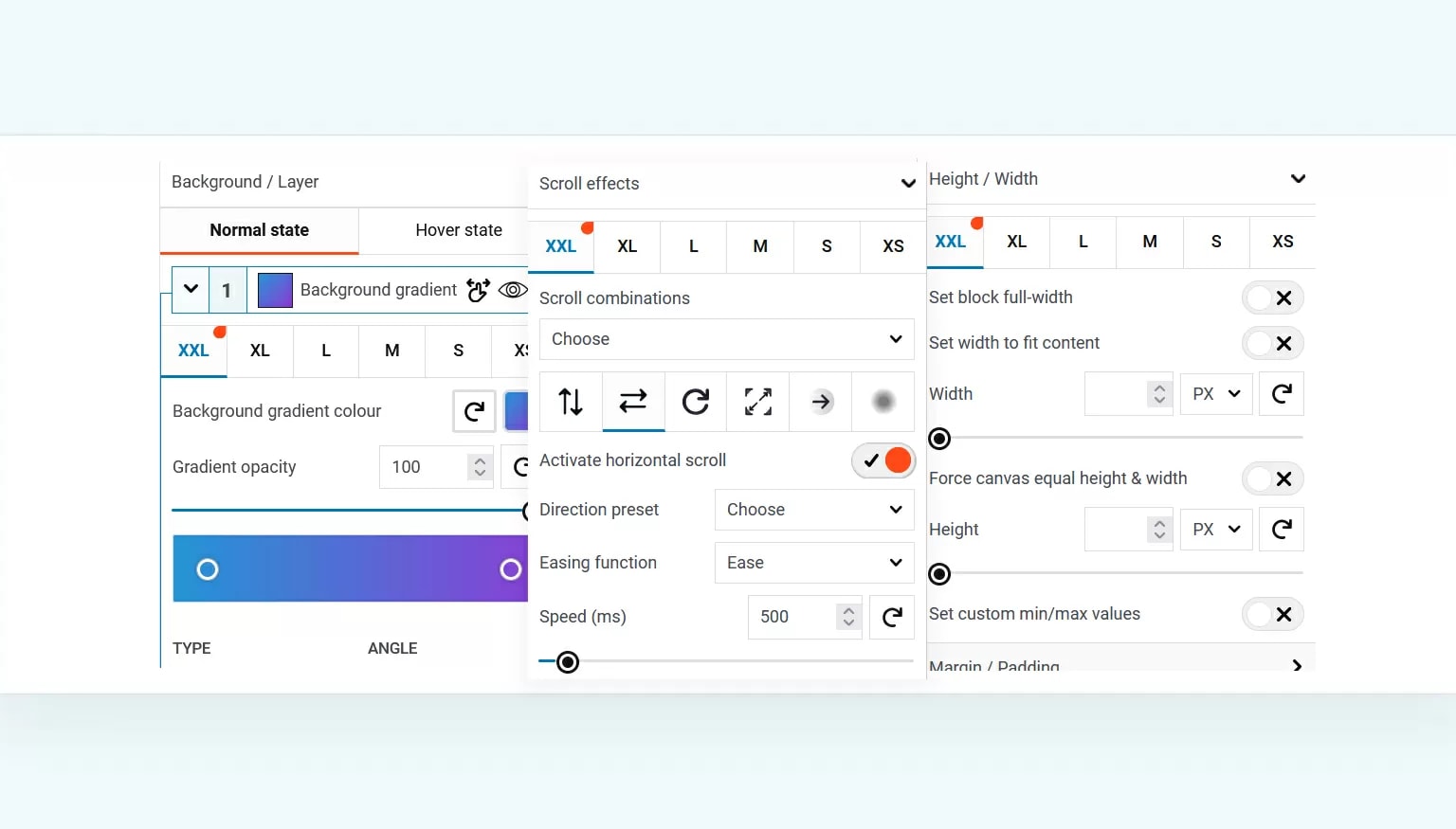Open the Easing function dropdown
The height and width of the screenshot is (829, 1456).
coord(814,563)
